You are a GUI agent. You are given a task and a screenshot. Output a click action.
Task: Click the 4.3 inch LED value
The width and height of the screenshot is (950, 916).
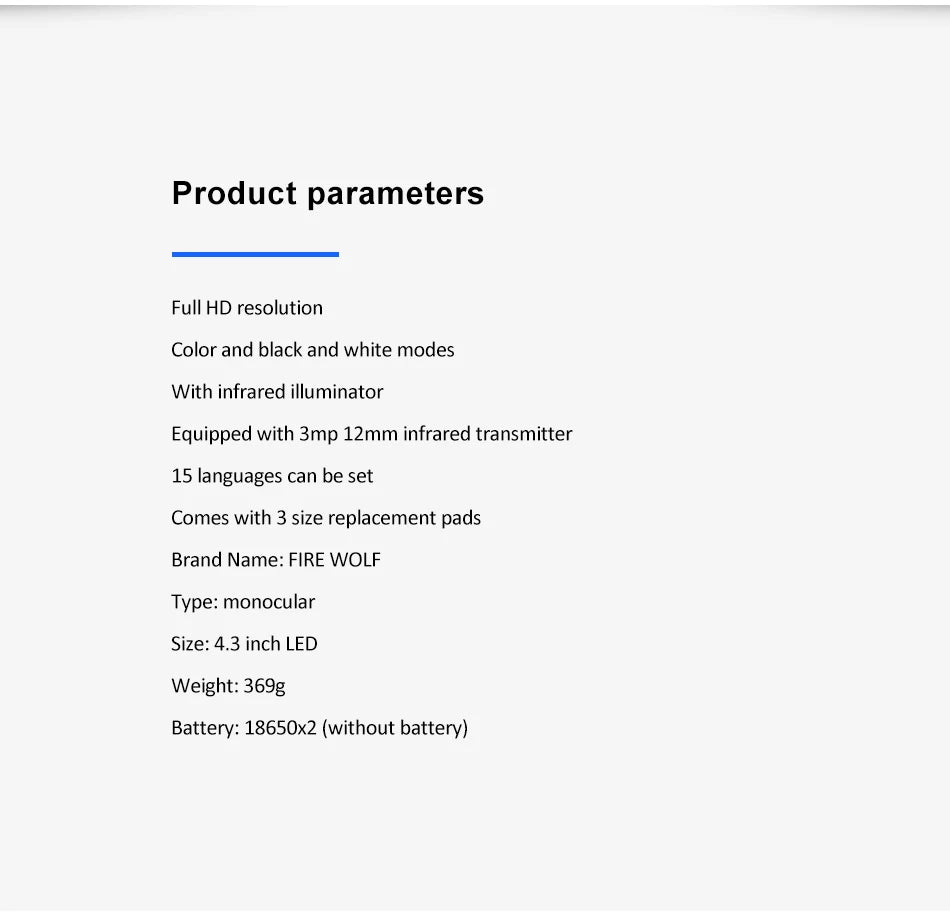[x=266, y=644]
